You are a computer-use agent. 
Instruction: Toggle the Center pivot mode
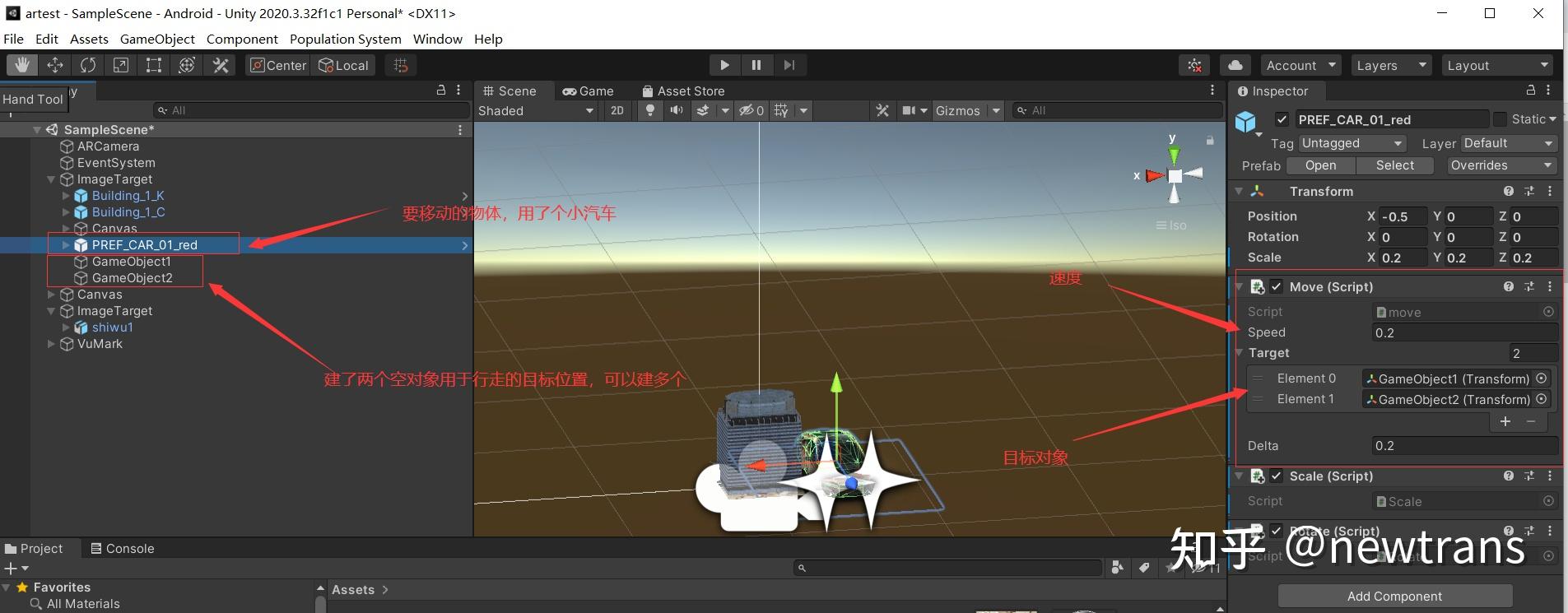pyautogui.click(x=278, y=65)
